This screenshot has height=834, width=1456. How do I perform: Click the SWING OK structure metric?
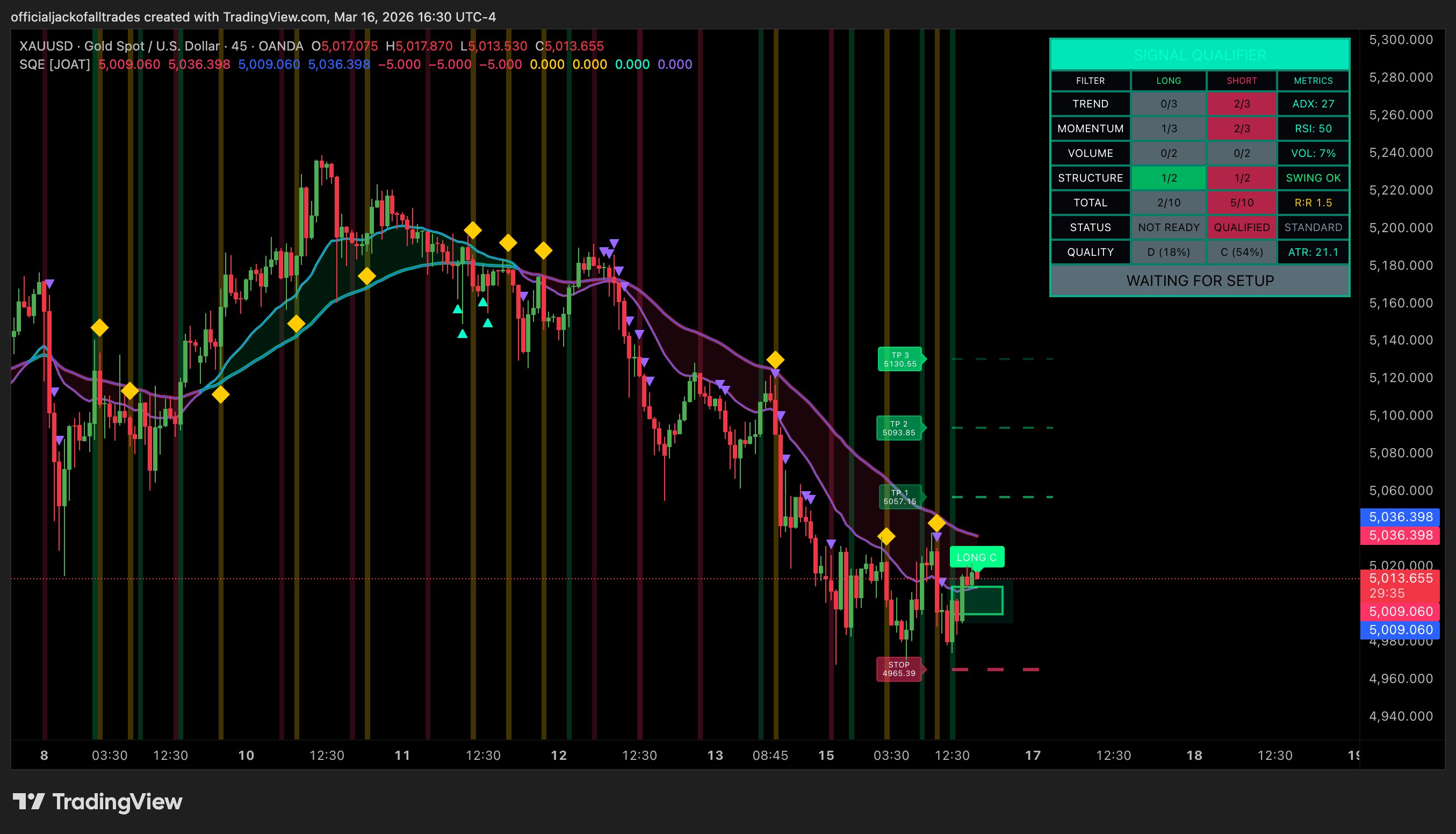[1313, 177]
